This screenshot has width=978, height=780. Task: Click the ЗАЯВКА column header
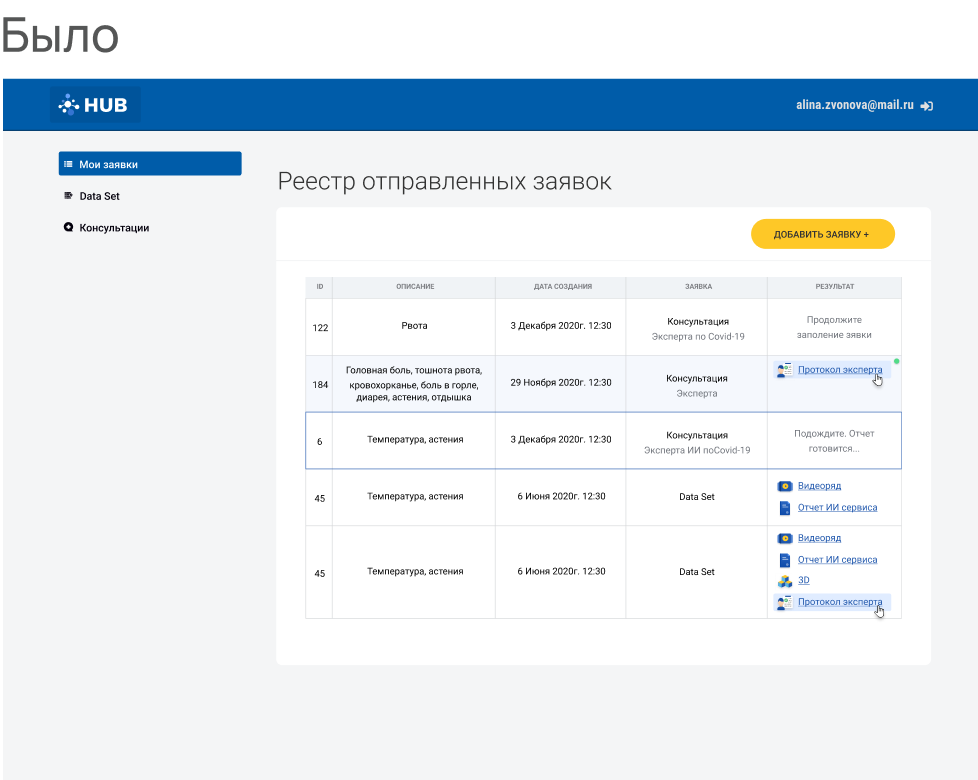coord(698,287)
